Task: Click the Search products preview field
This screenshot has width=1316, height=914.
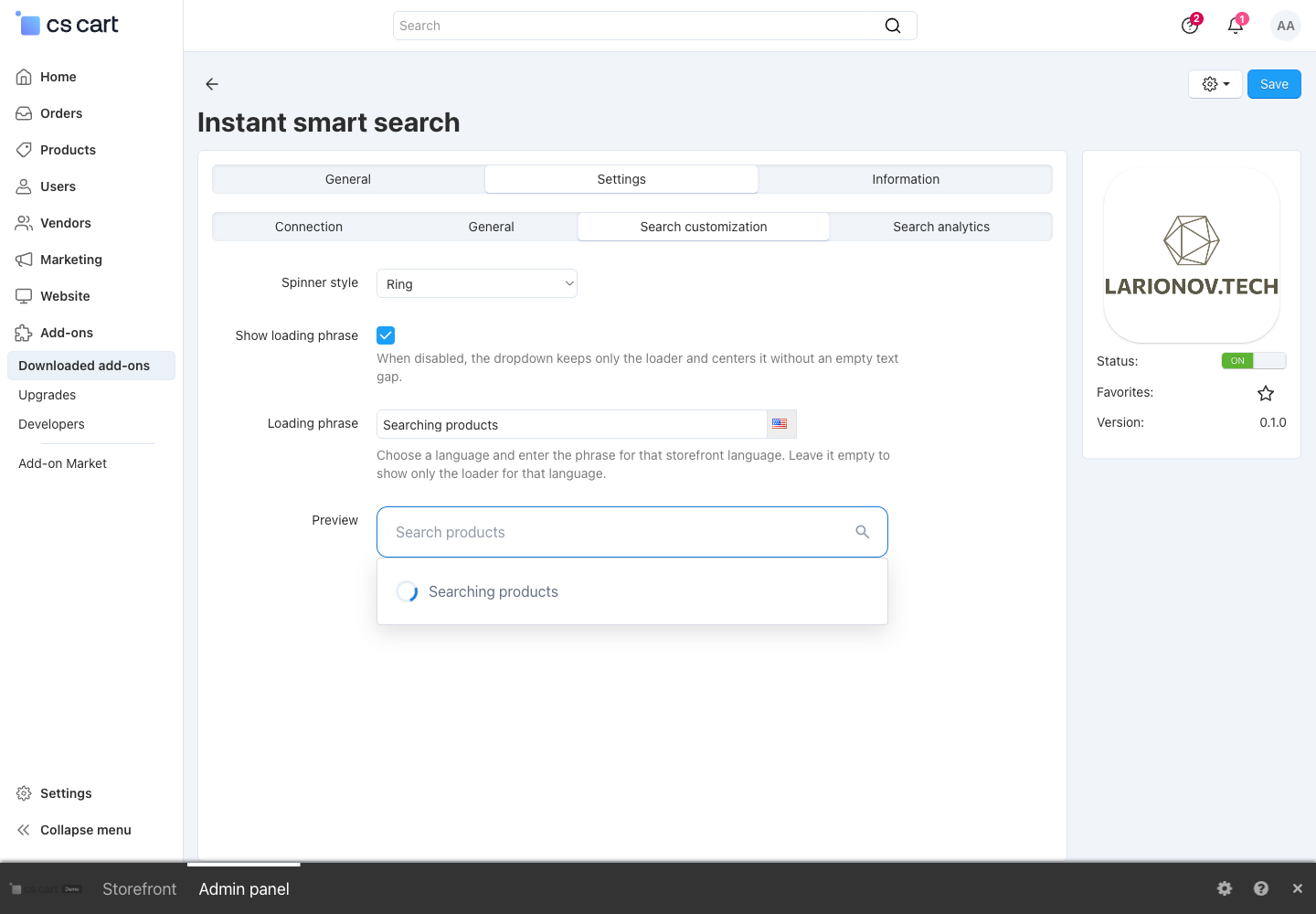Action: pyautogui.click(x=632, y=532)
